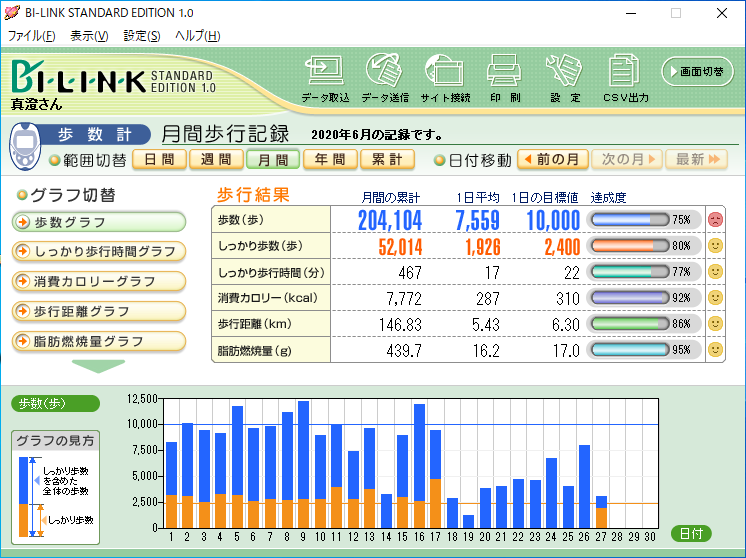Switch range to 週間

(216, 159)
